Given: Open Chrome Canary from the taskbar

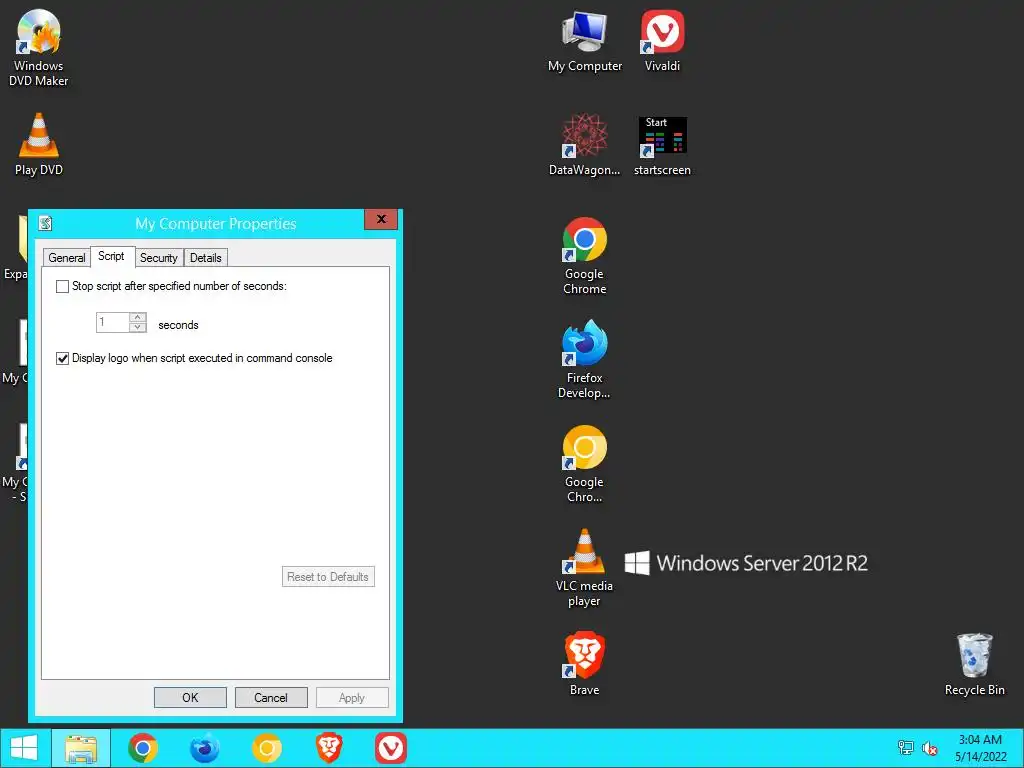Looking at the screenshot, I should pos(266,748).
